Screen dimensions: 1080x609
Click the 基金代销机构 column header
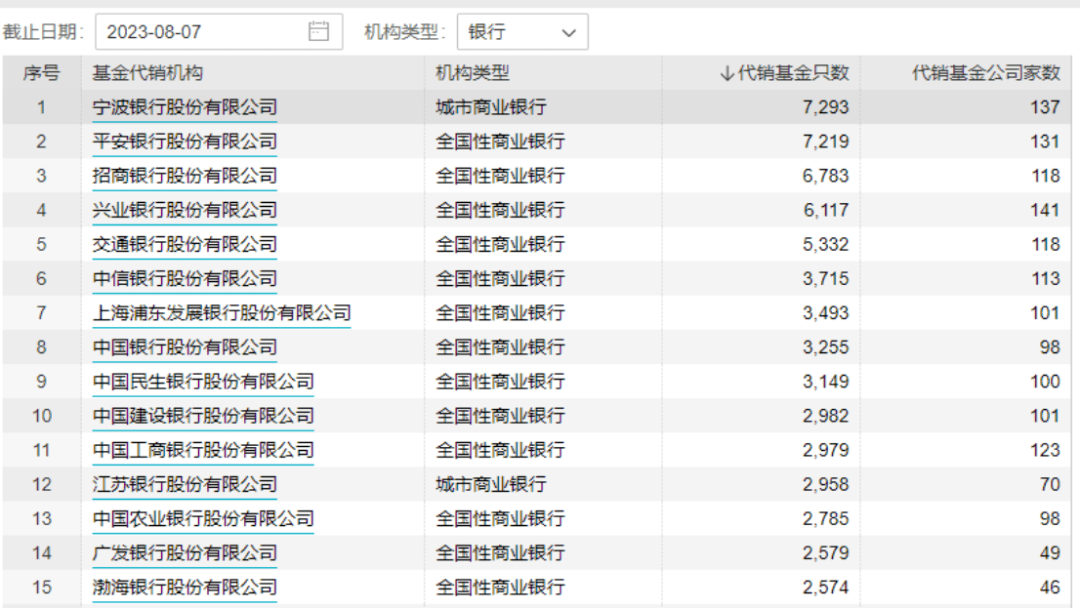tap(148, 73)
